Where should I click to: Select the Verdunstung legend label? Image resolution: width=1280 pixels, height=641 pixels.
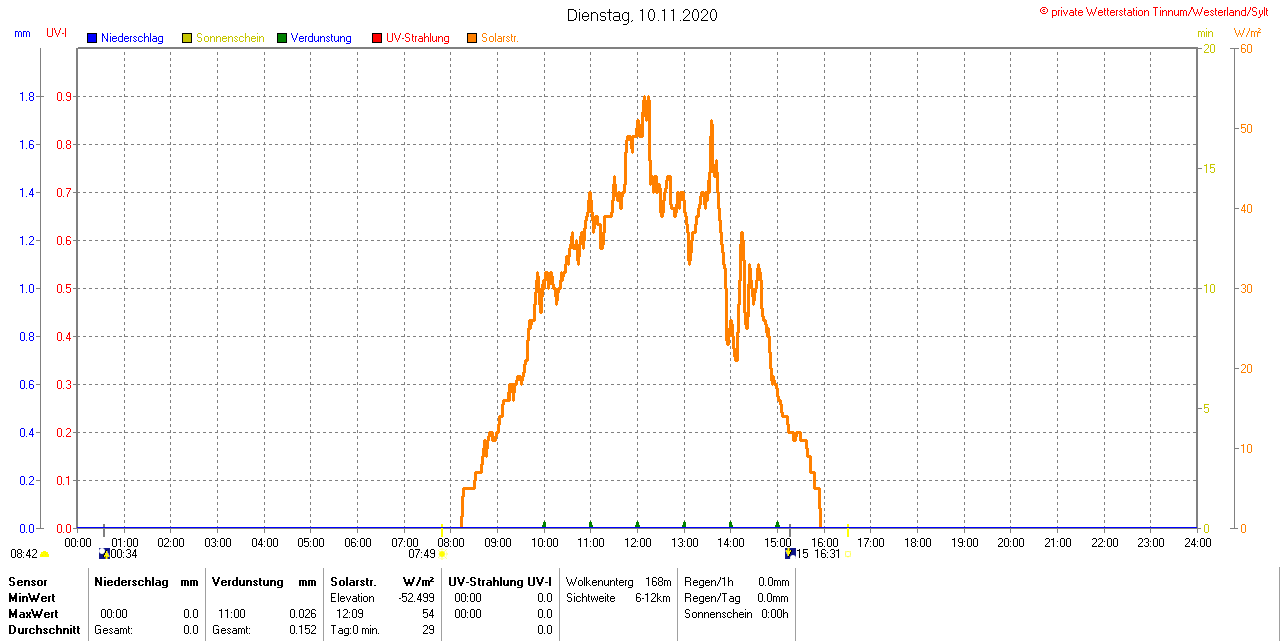pyautogui.click(x=321, y=38)
